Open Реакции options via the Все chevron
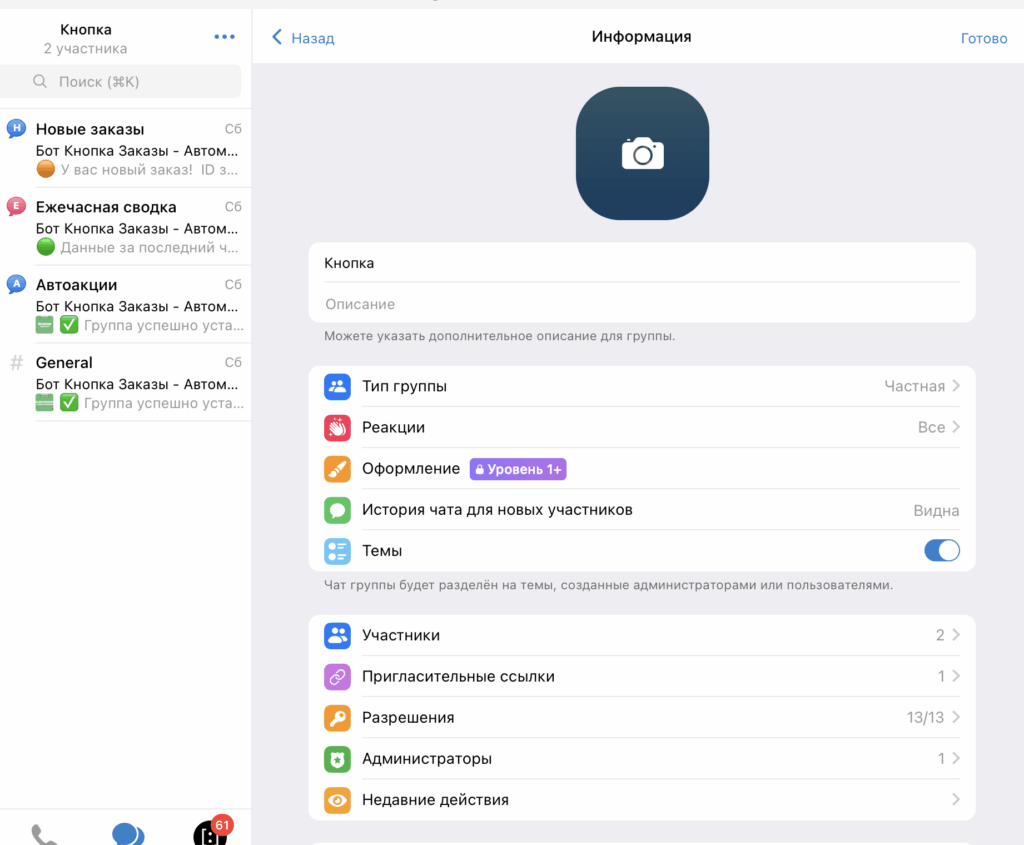Image resolution: width=1024 pixels, height=845 pixels. tap(956, 427)
